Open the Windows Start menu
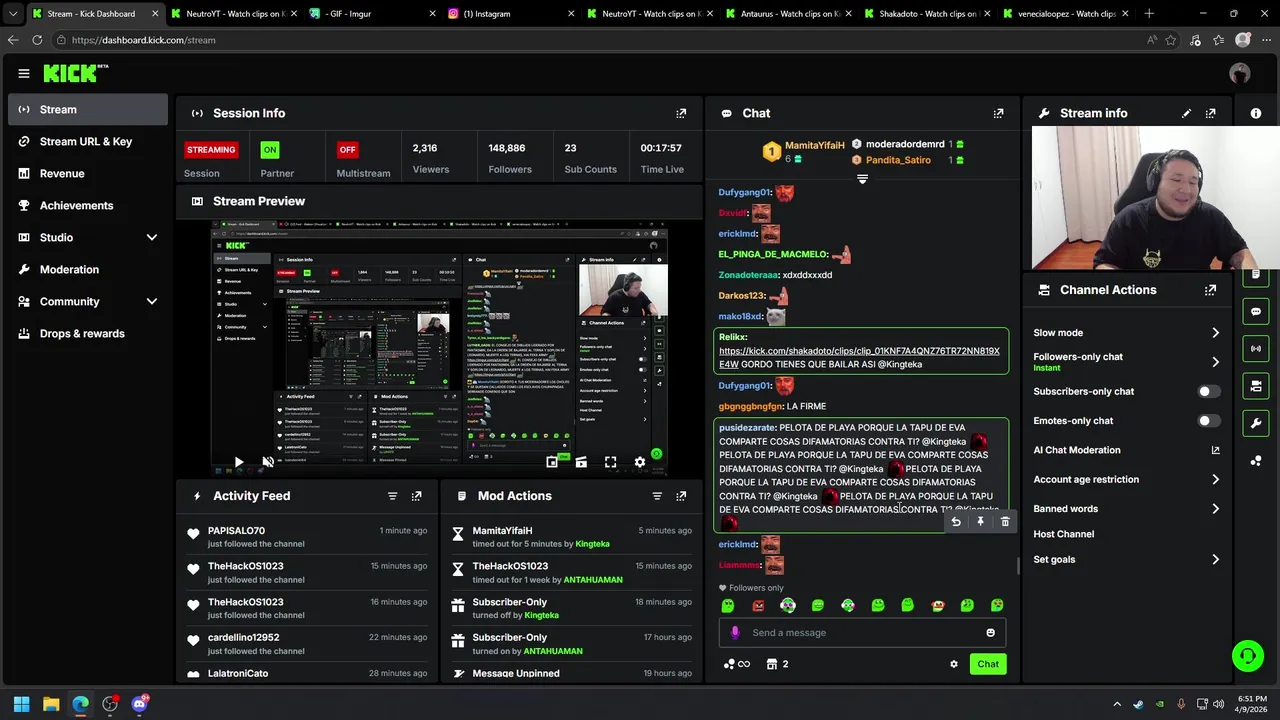The image size is (1280, 720). click(x=21, y=704)
